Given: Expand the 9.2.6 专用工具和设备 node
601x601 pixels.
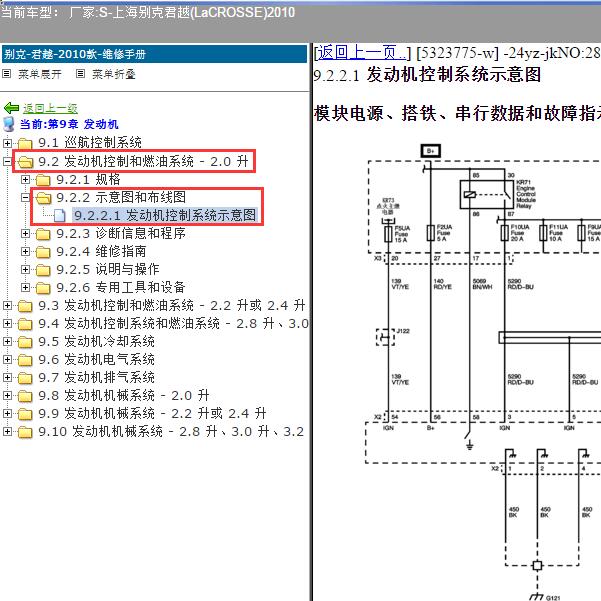Looking at the screenshot, I should (25, 287).
